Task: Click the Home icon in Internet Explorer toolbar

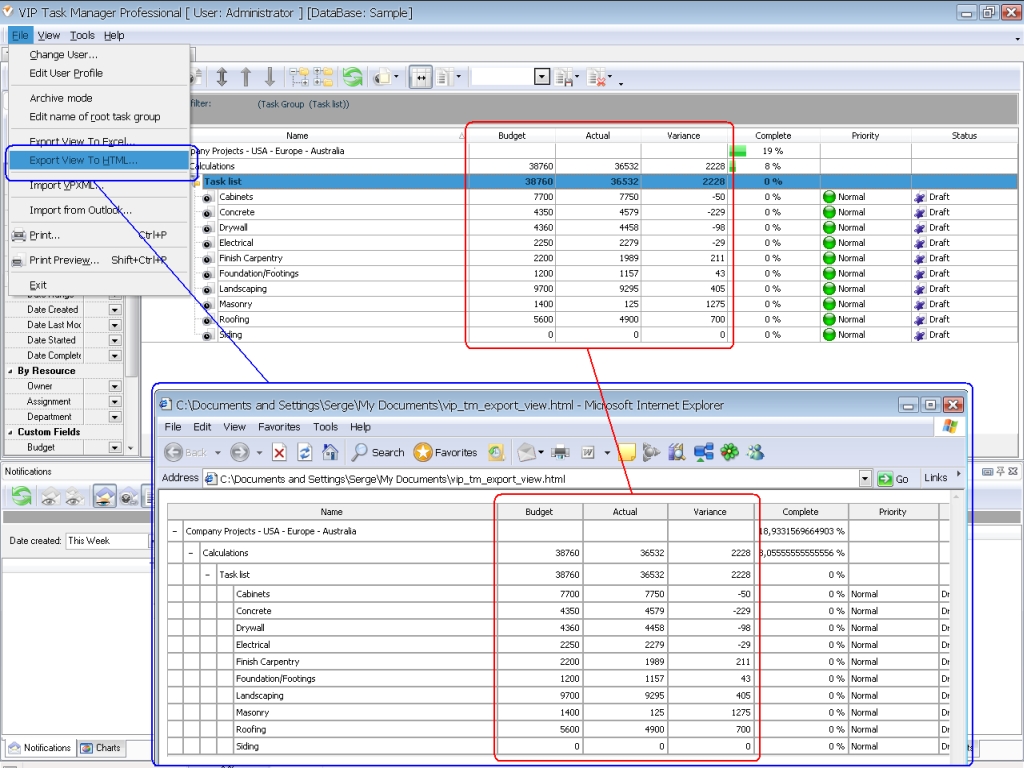Action: [x=330, y=452]
